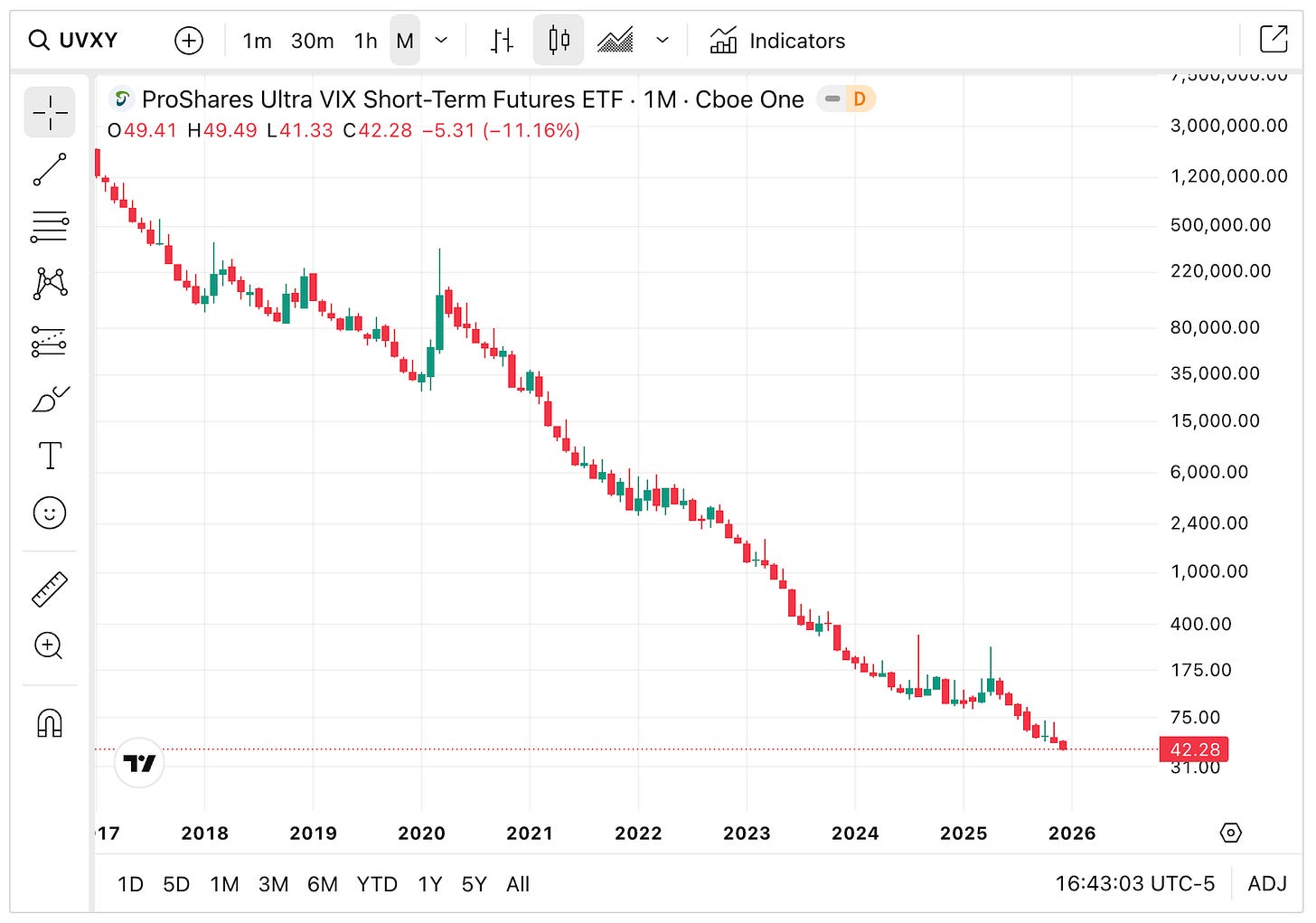The width and height of the screenshot is (1316, 923).
Task: Open the chart settings hexagon icon
Action: (x=1231, y=833)
